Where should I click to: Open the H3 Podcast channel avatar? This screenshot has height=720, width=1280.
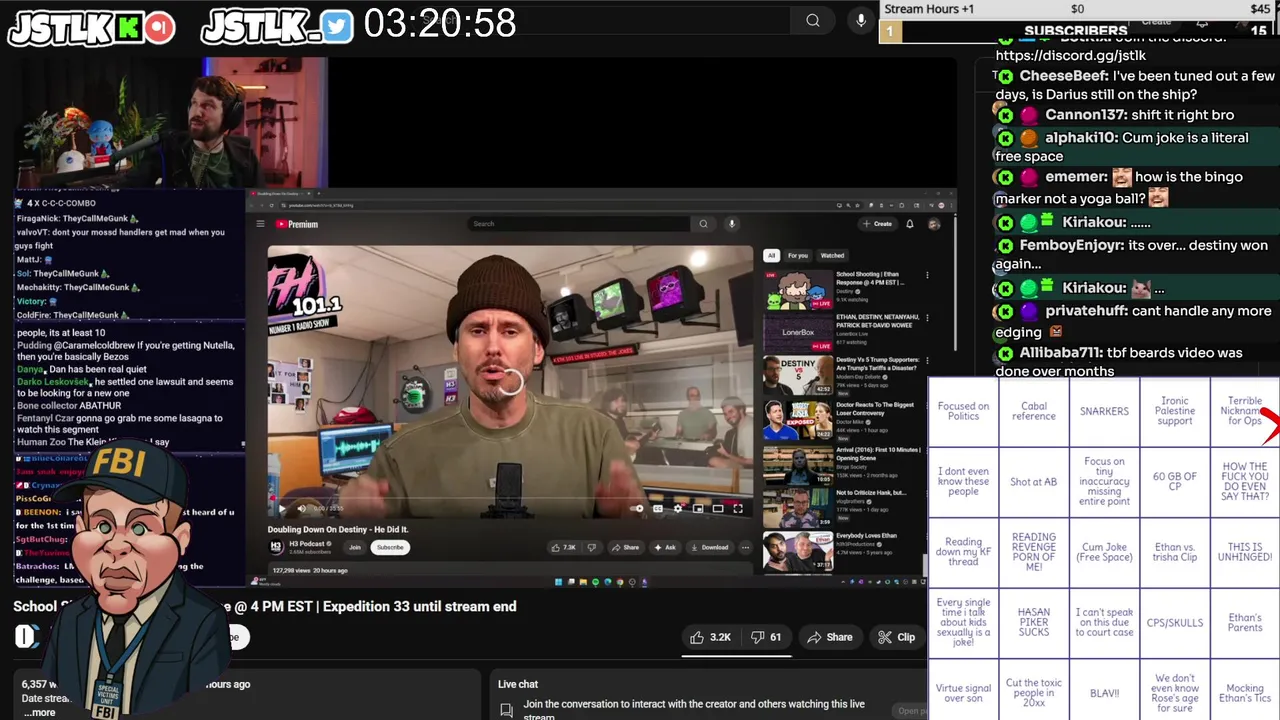pos(276,547)
